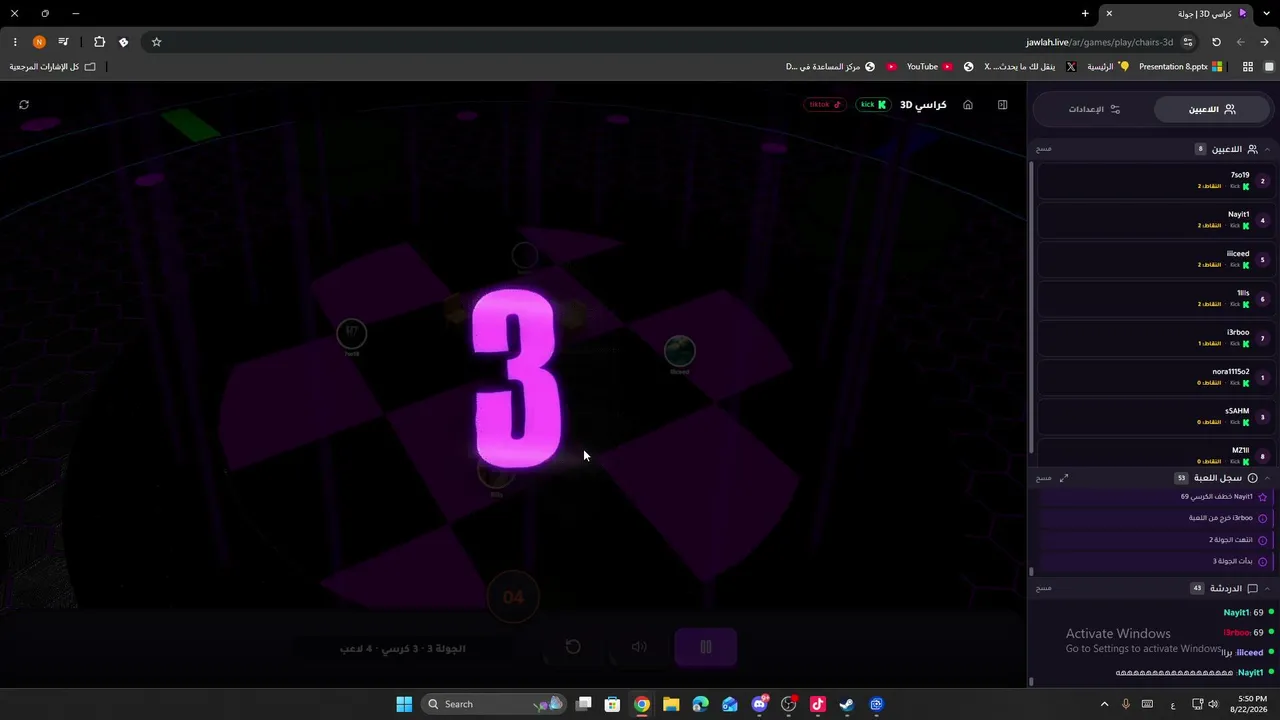
Task: Go to the home icon beside كراسي 3D
Action: coord(968,105)
